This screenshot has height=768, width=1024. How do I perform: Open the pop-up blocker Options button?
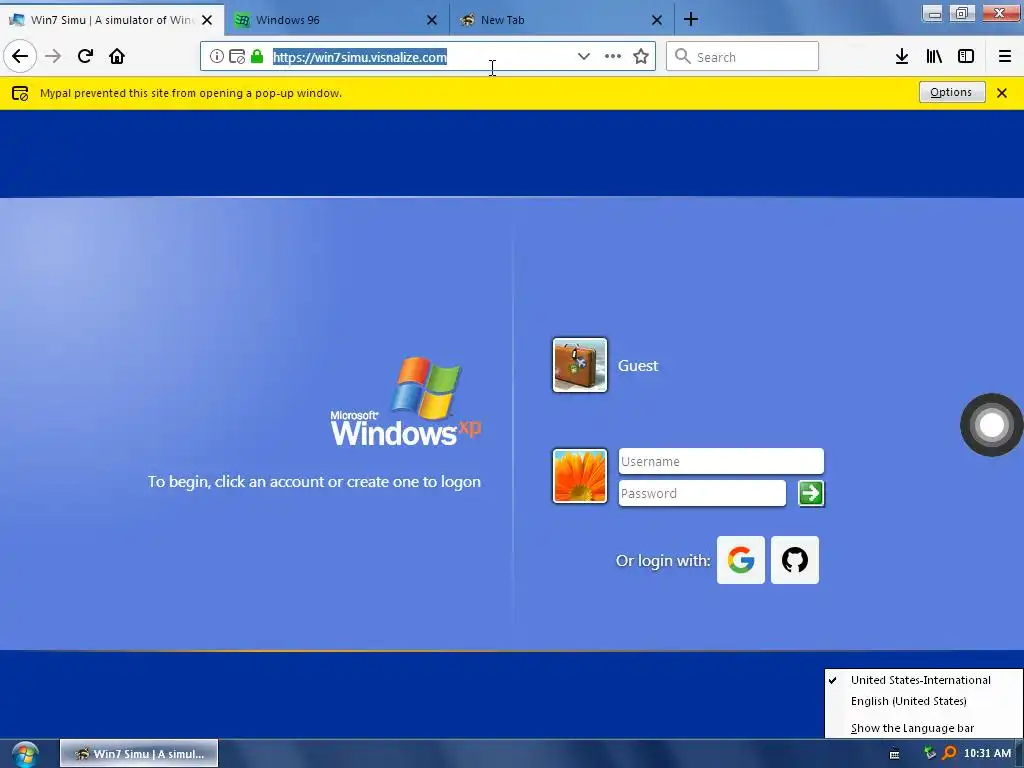pos(952,93)
